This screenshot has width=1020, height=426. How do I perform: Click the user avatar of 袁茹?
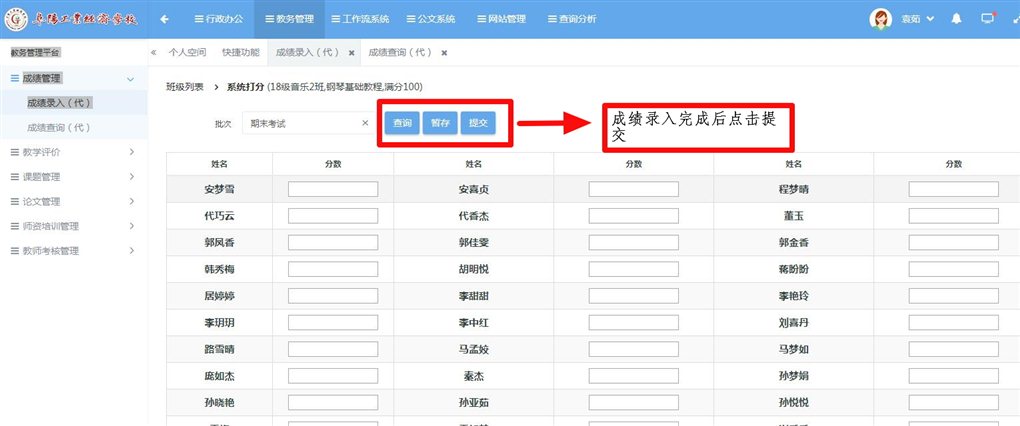[881, 19]
